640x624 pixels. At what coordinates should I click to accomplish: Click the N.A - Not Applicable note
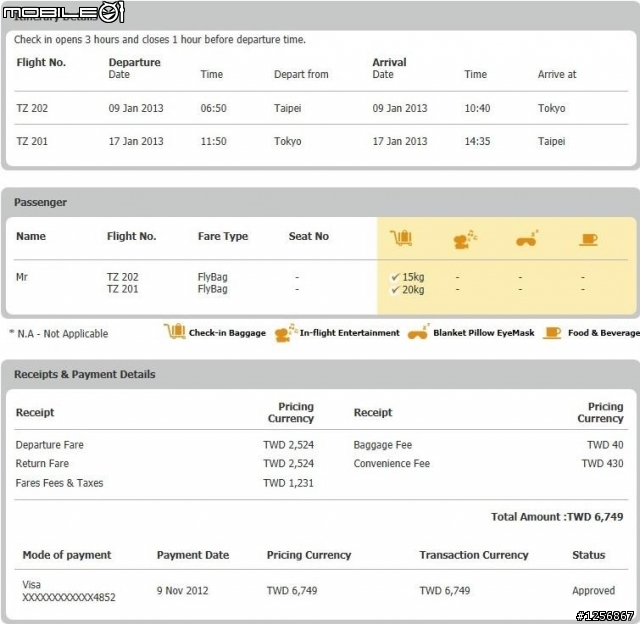(x=59, y=334)
